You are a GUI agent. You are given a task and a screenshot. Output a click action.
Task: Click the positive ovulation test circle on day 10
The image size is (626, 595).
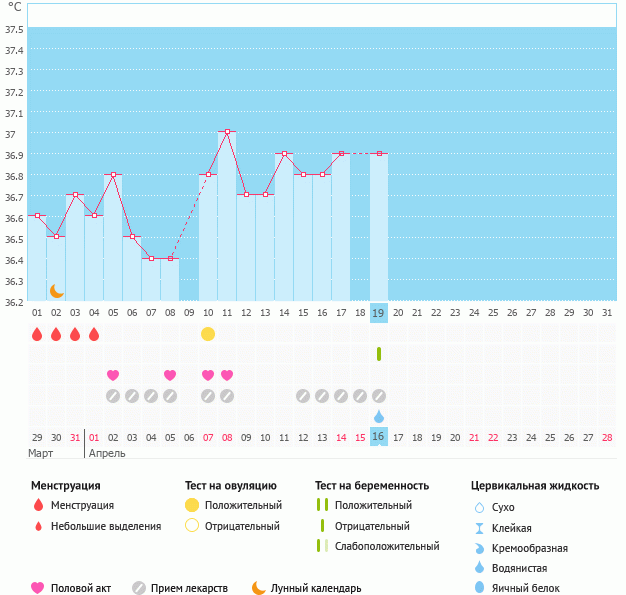click(x=208, y=334)
